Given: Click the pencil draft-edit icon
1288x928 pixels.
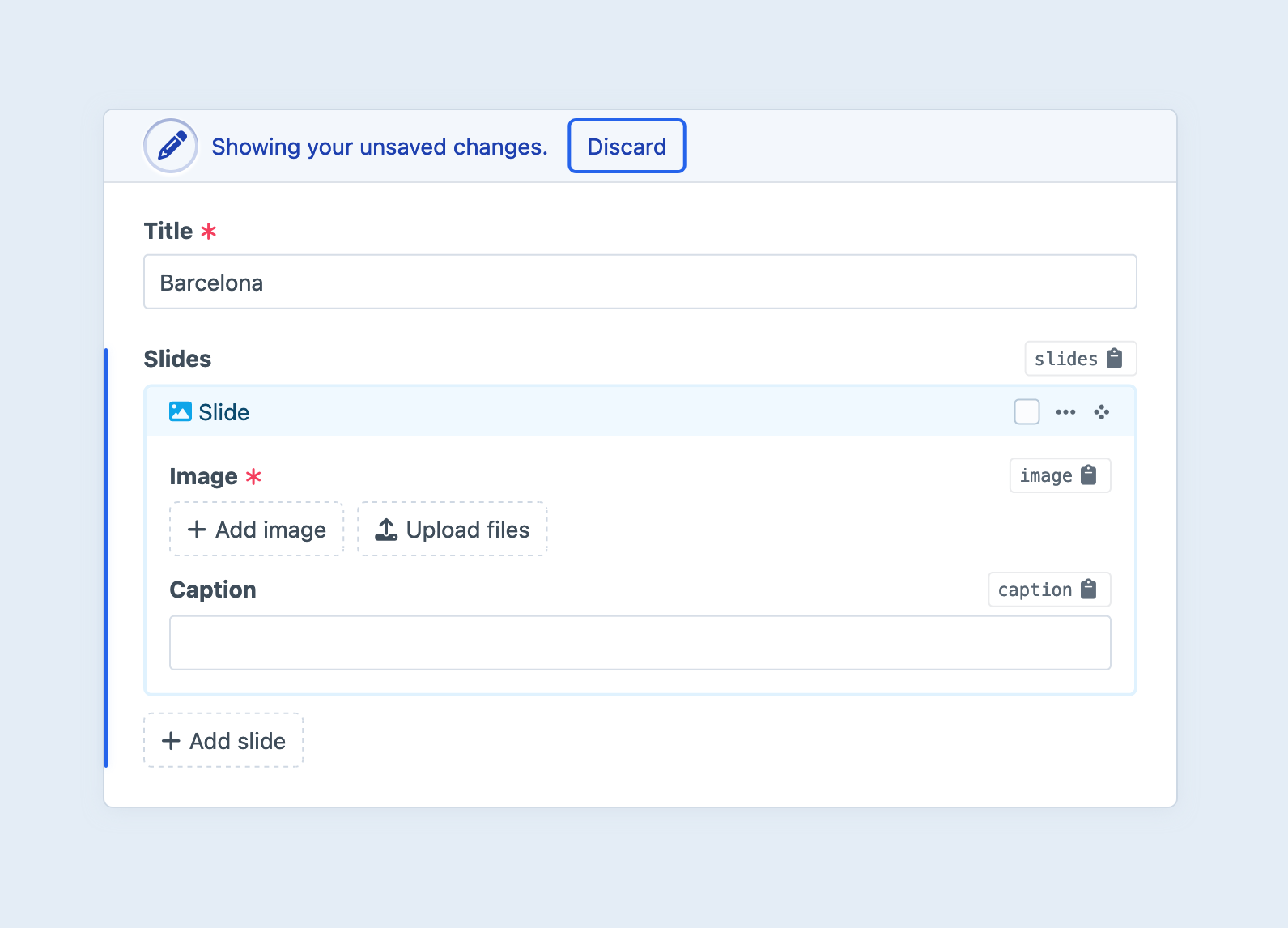Looking at the screenshot, I should 171,147.
